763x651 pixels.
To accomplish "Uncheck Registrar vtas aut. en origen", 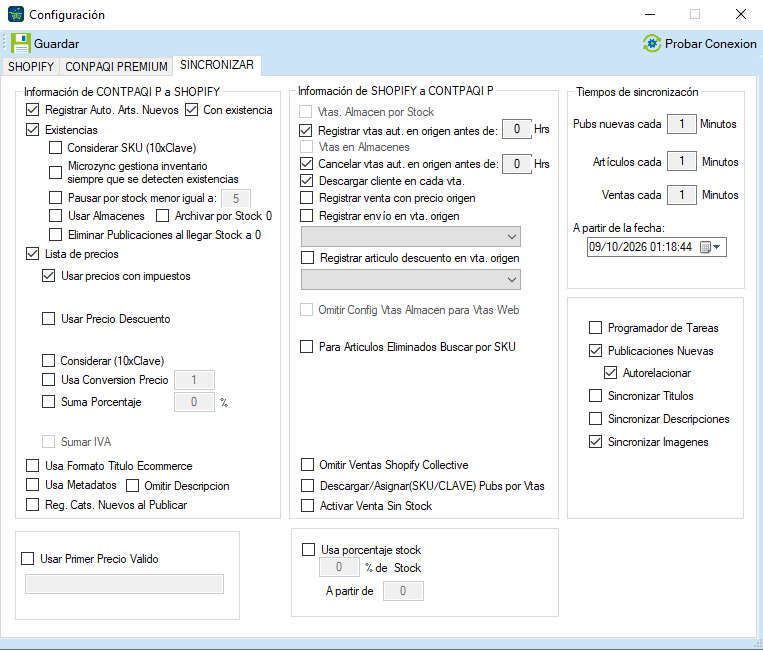I will [306, 130].
